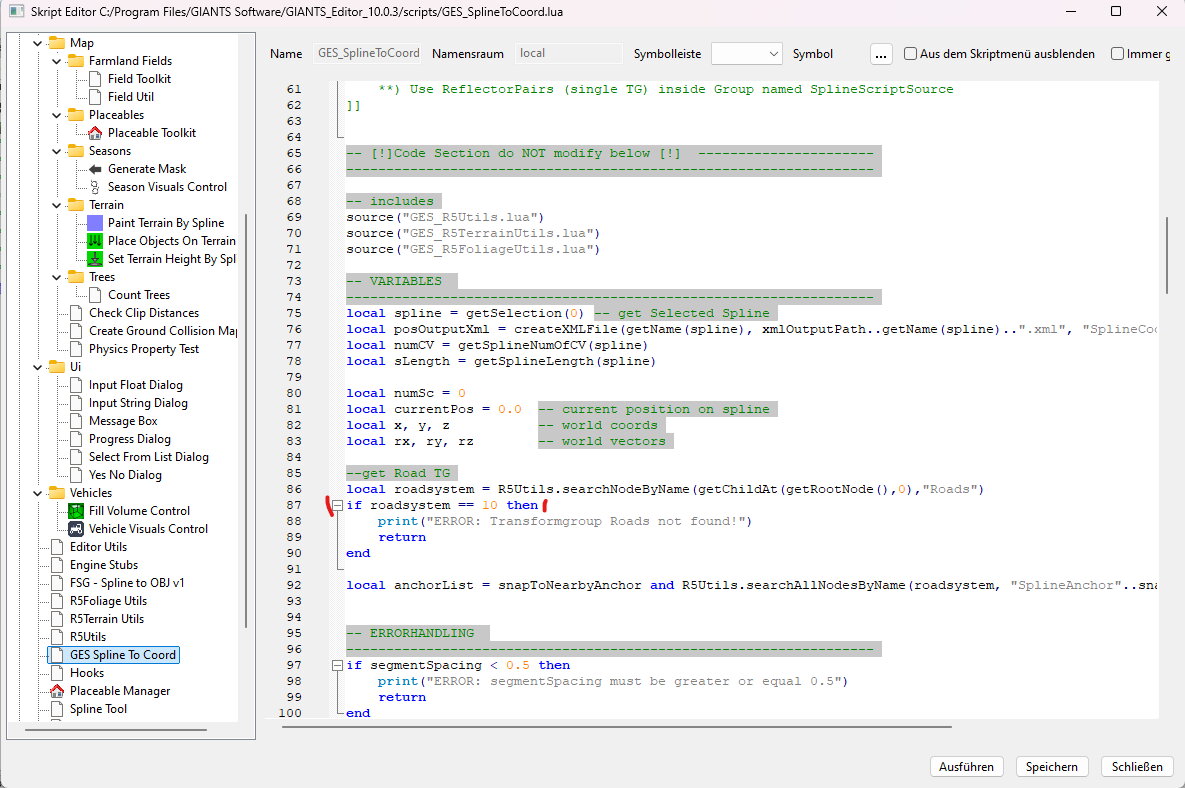Open the Symbolleiste dropdown
Viewport: 1185px width, 788px height.
click(746, 54)
